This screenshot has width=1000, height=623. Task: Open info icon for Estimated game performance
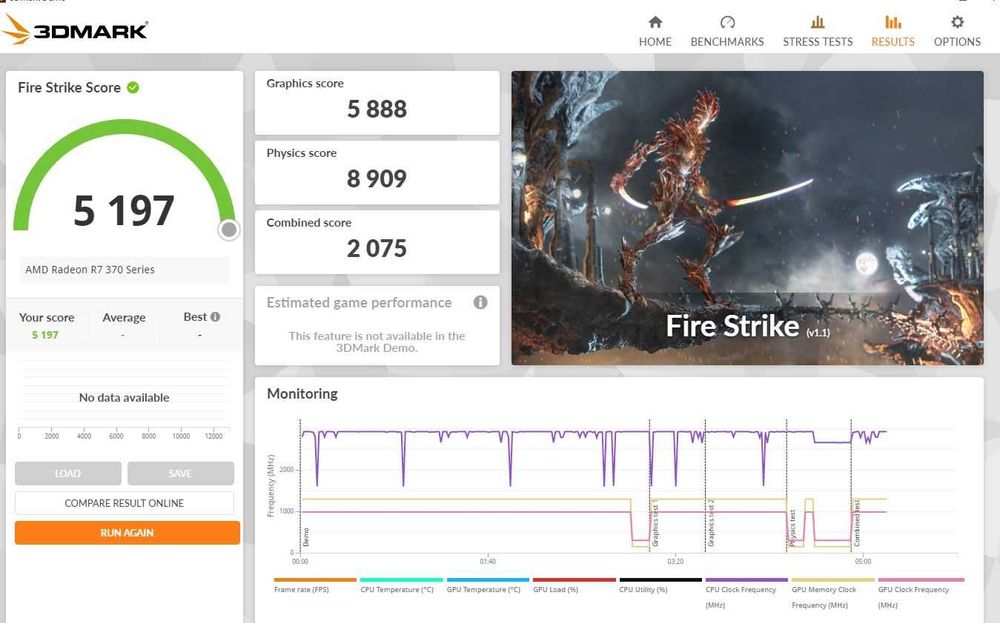pos(480,302)
